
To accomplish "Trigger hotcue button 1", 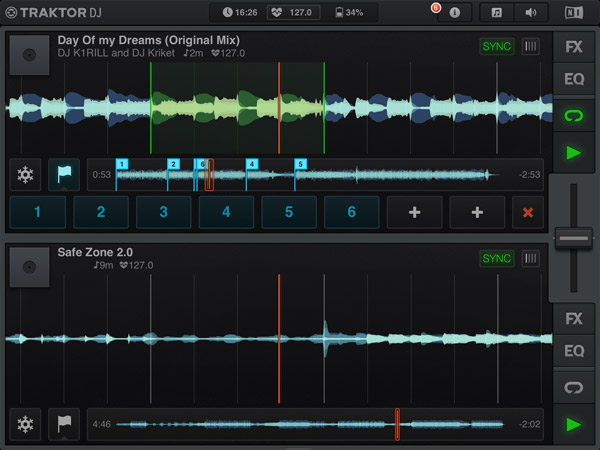I will (x=38, y=212).
